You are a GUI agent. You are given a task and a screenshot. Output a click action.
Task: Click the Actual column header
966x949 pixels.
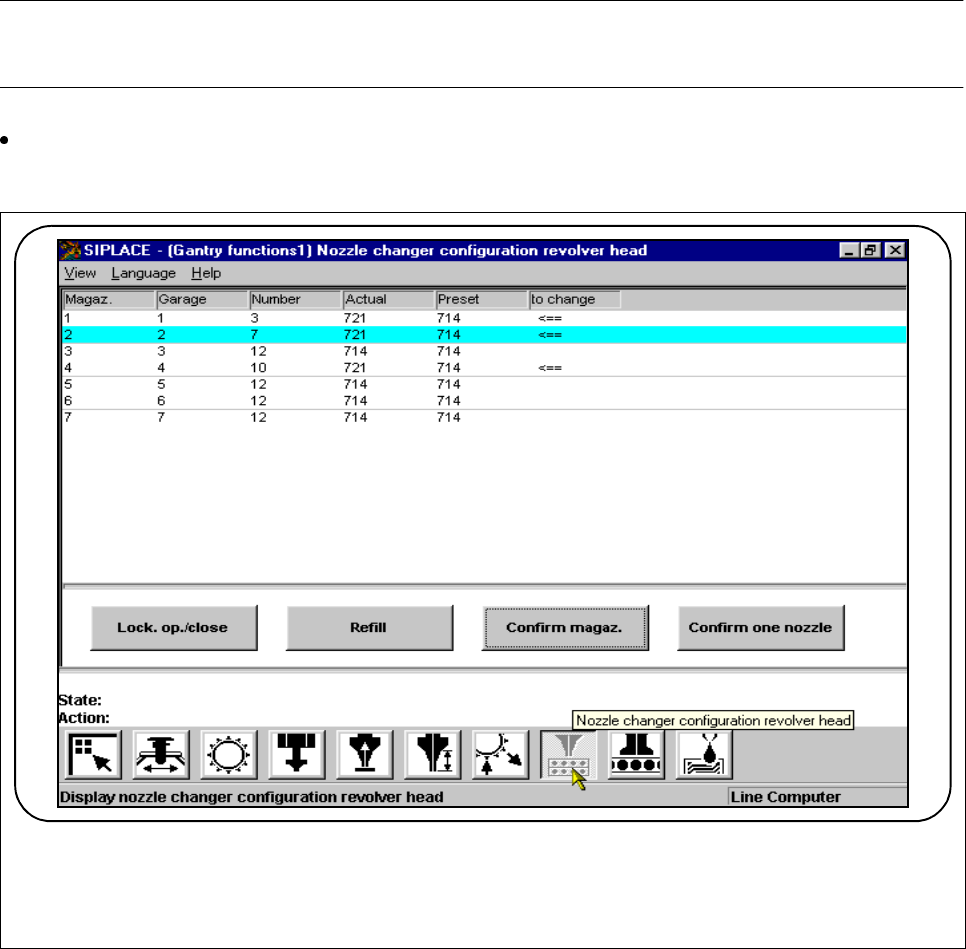point(389,299)
